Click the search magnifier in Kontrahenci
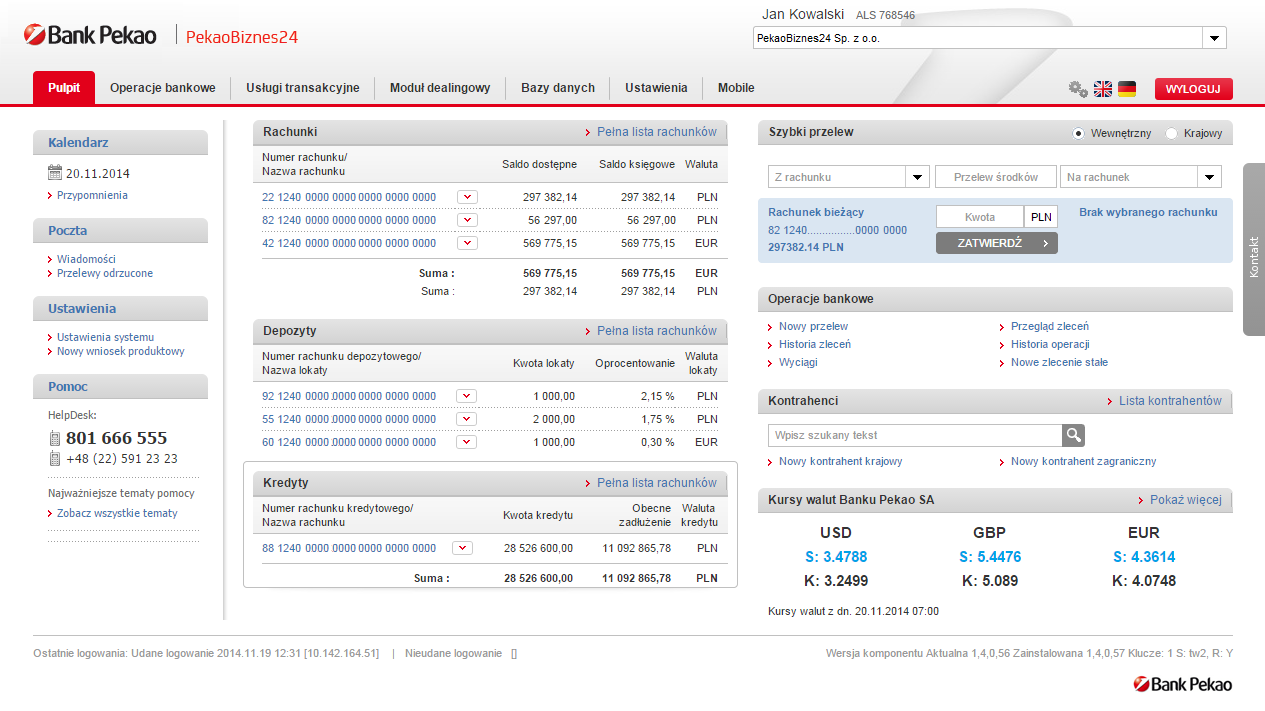 (x=1073, y=435)
